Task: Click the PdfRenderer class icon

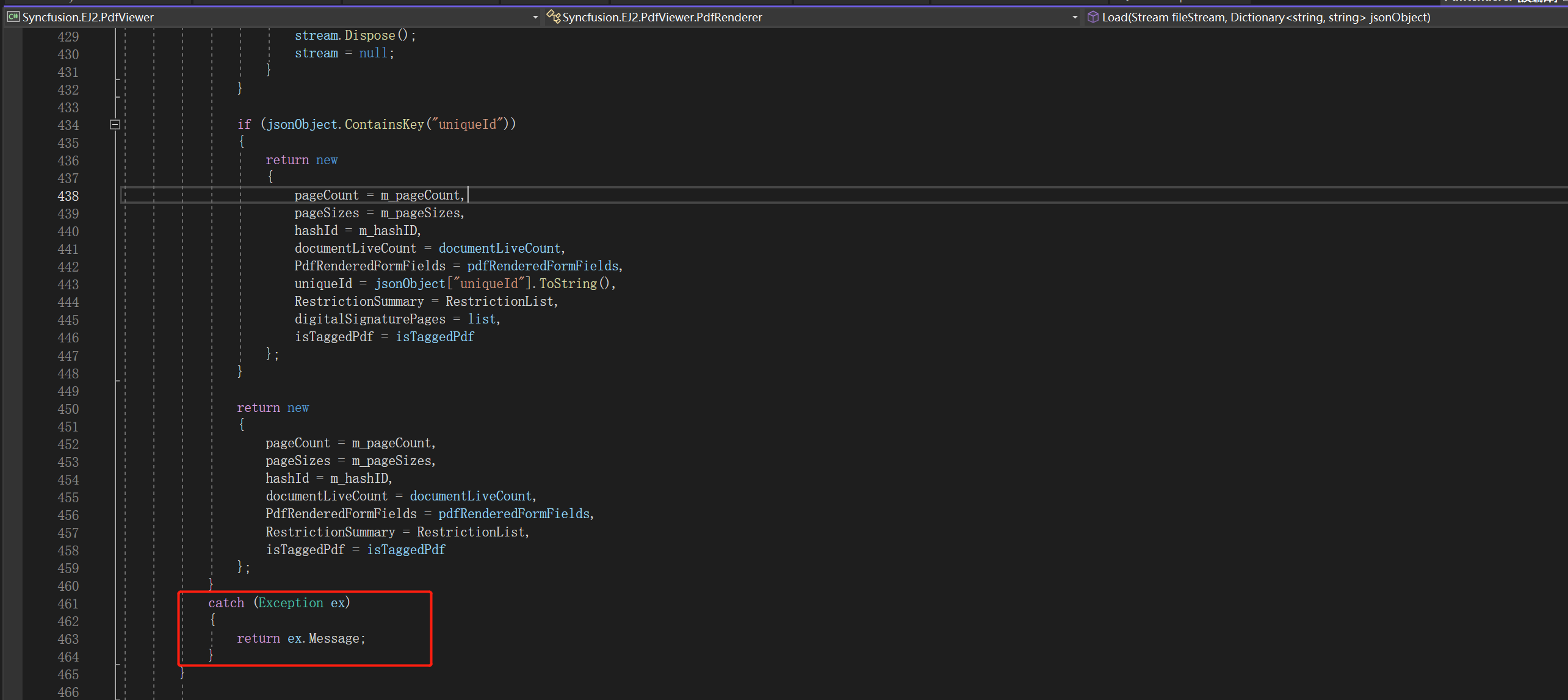Action: pyautogui.click(x=553, y=17)
